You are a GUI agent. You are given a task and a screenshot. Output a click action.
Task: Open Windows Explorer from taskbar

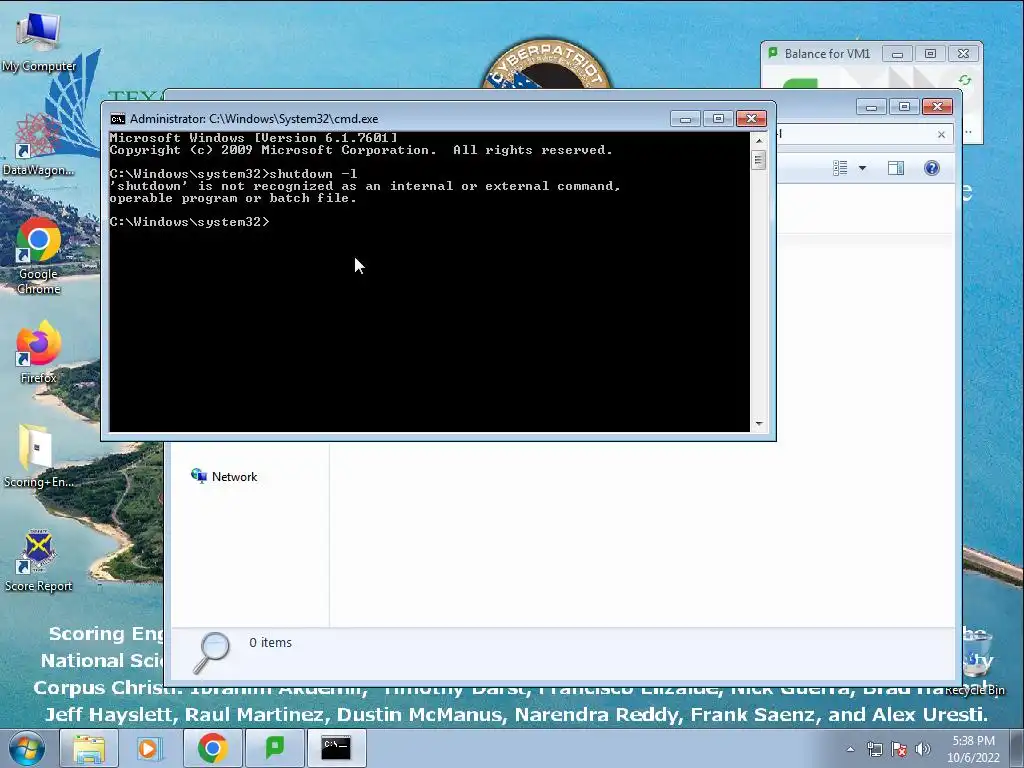pyautogui.click(x=89, y=748)
